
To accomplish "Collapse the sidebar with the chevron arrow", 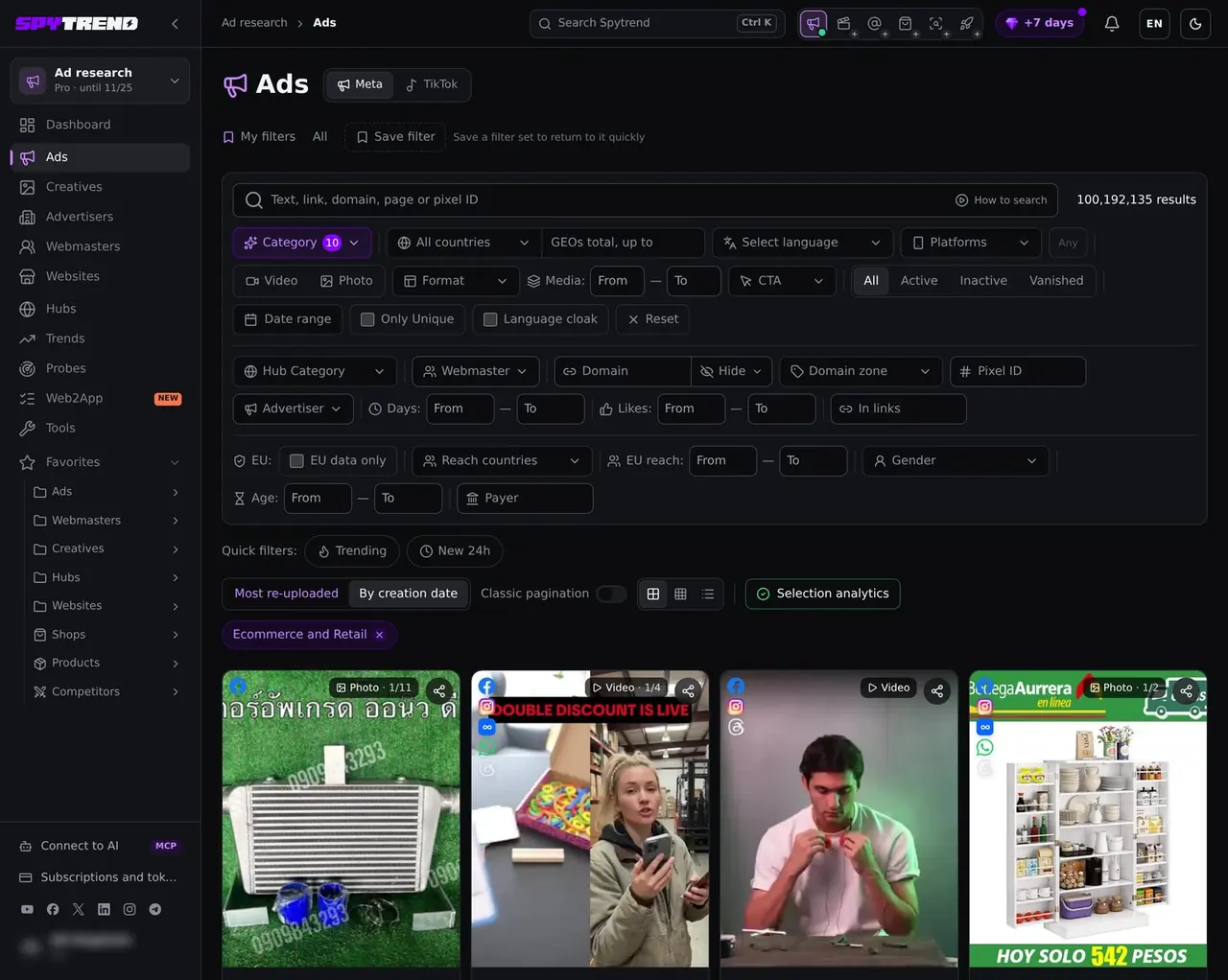I will click(175, 23).
